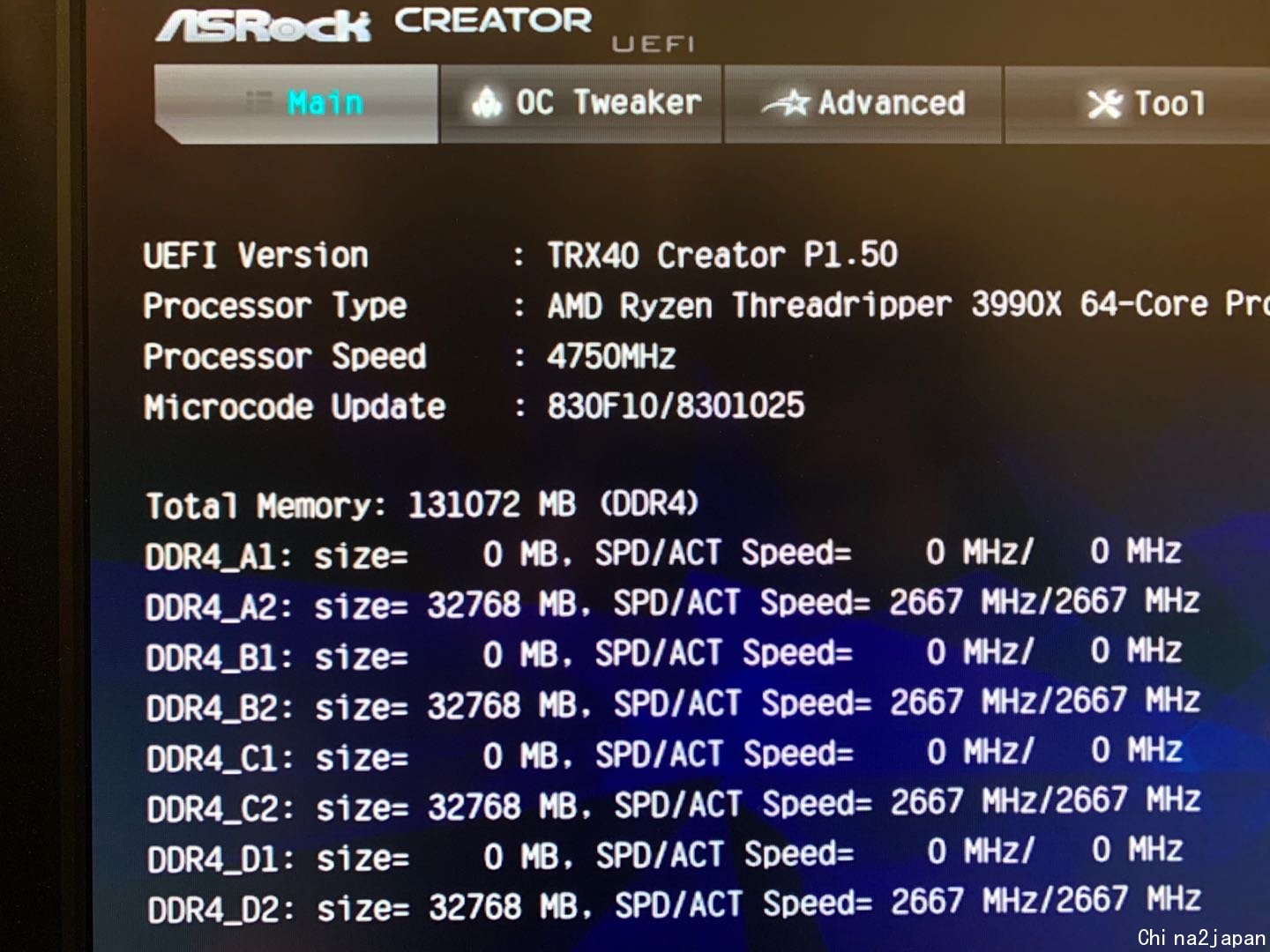Click the Advanced star icon
Viewport: 1270px width, 952px height.
[786, 104]
